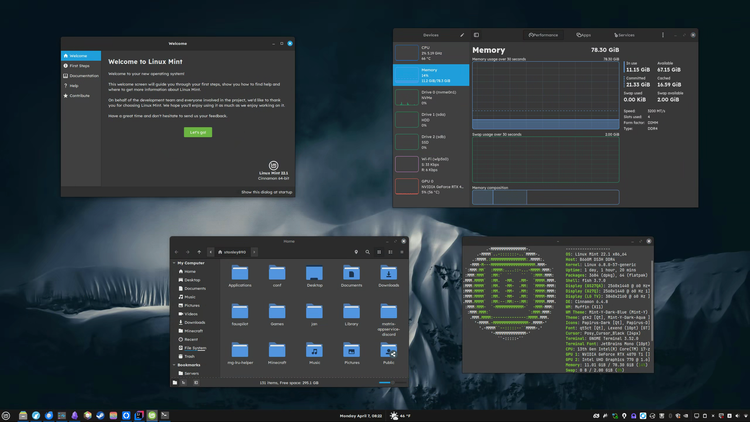
Task: Launch Steam from the taskbar
Action: tap(100, 416)
